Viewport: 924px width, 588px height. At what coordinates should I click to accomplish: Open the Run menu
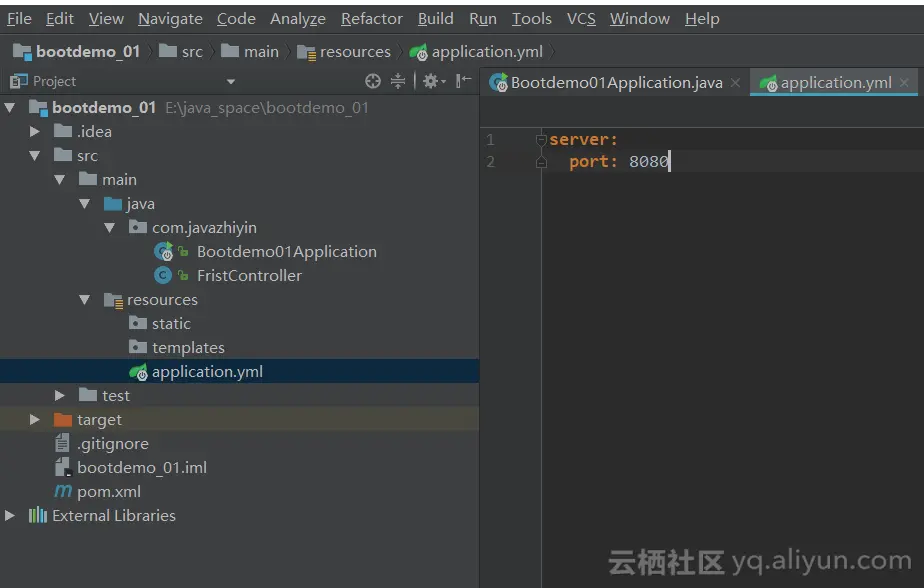(483, 19)
